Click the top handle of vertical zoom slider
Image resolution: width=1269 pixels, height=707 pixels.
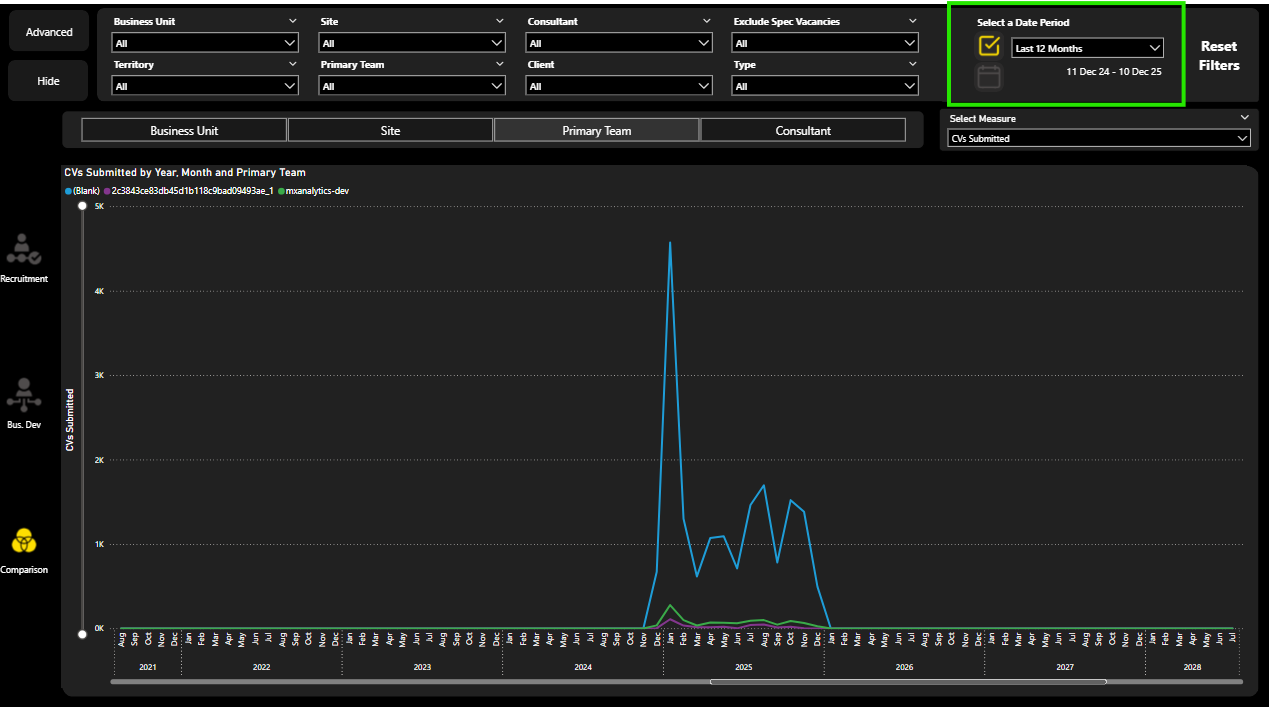(82, 205)
